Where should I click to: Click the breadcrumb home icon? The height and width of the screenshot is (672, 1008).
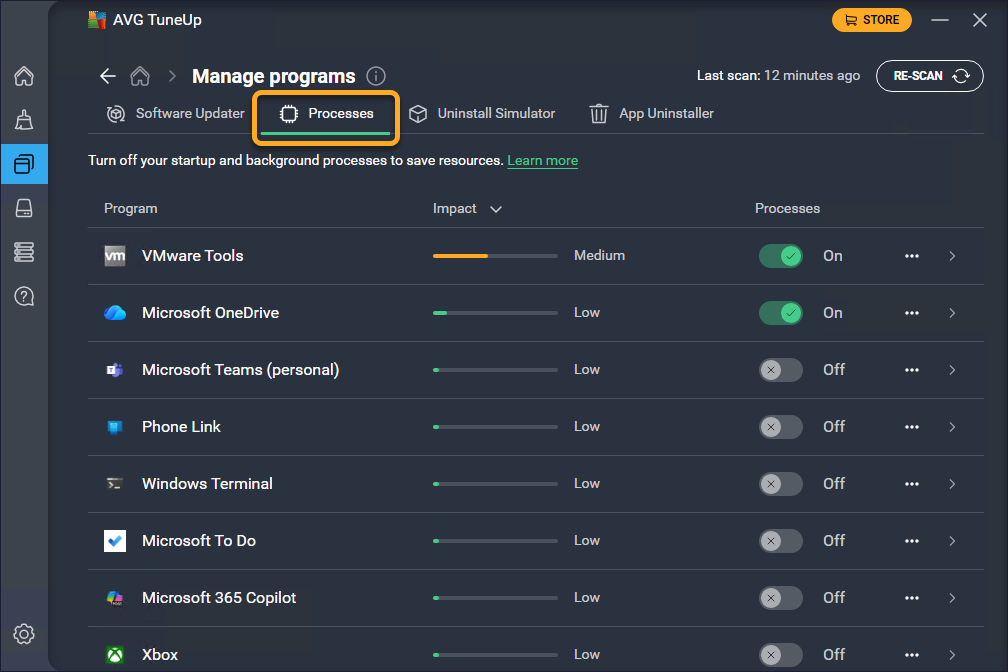(x=140, y=76)
